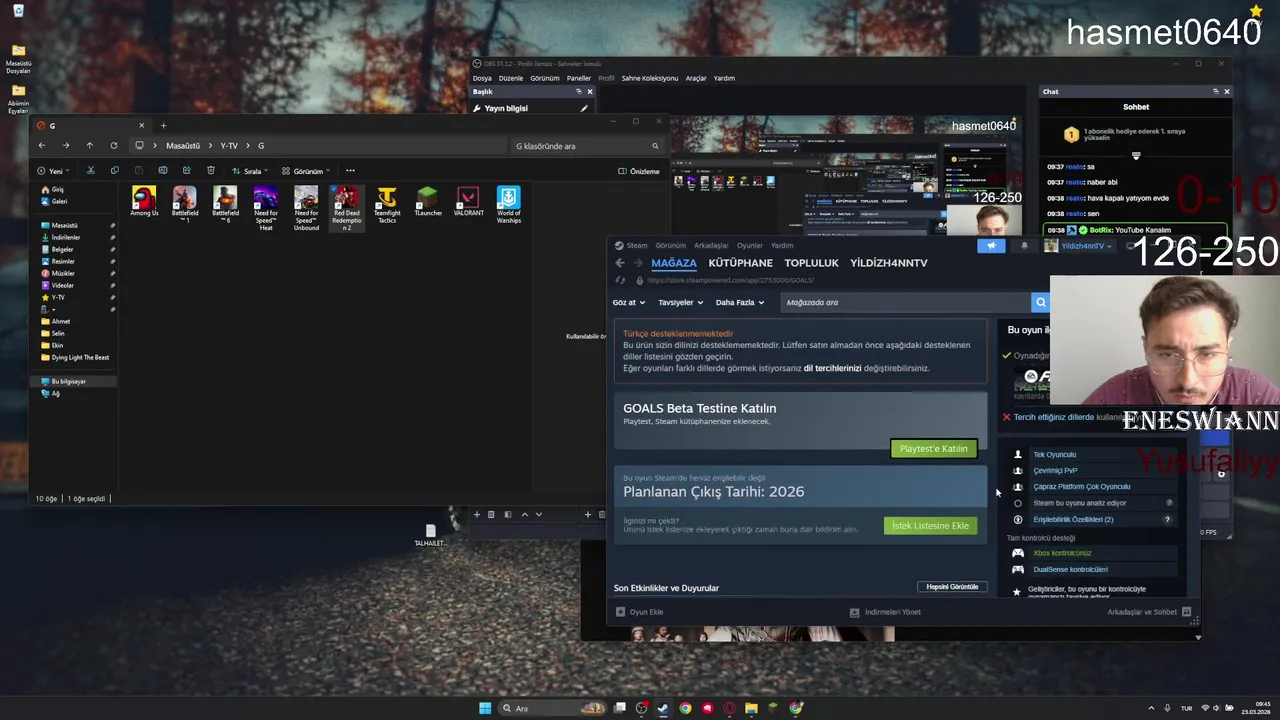Image resolution: width=1280 pixels, height=720 pixels.
Task: Click Tek Oyunculu feature link
Action: click(x=1054, y=455)
